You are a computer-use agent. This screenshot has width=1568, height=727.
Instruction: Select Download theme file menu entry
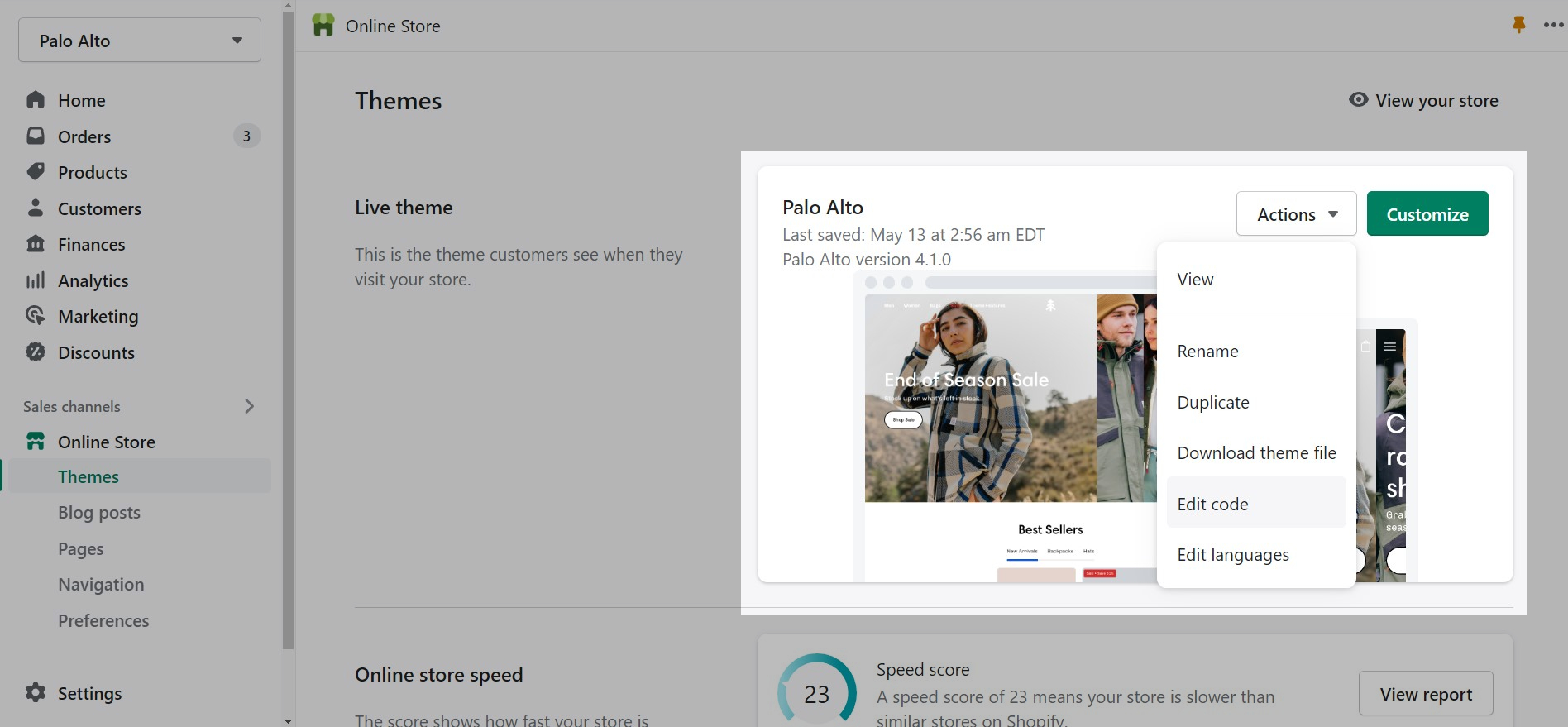[x=1255, y=452]
